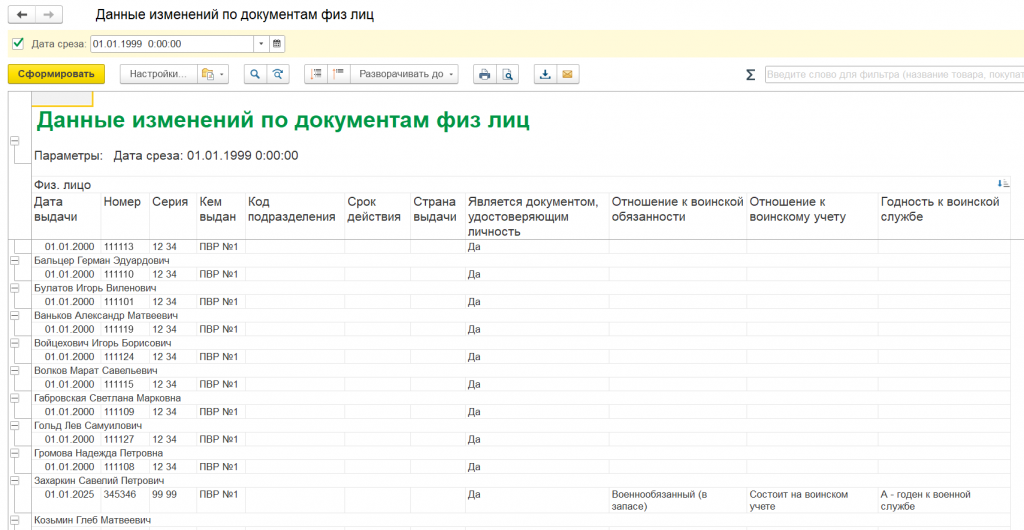Uncheck the Дата среза checkbox

[18, 43]
